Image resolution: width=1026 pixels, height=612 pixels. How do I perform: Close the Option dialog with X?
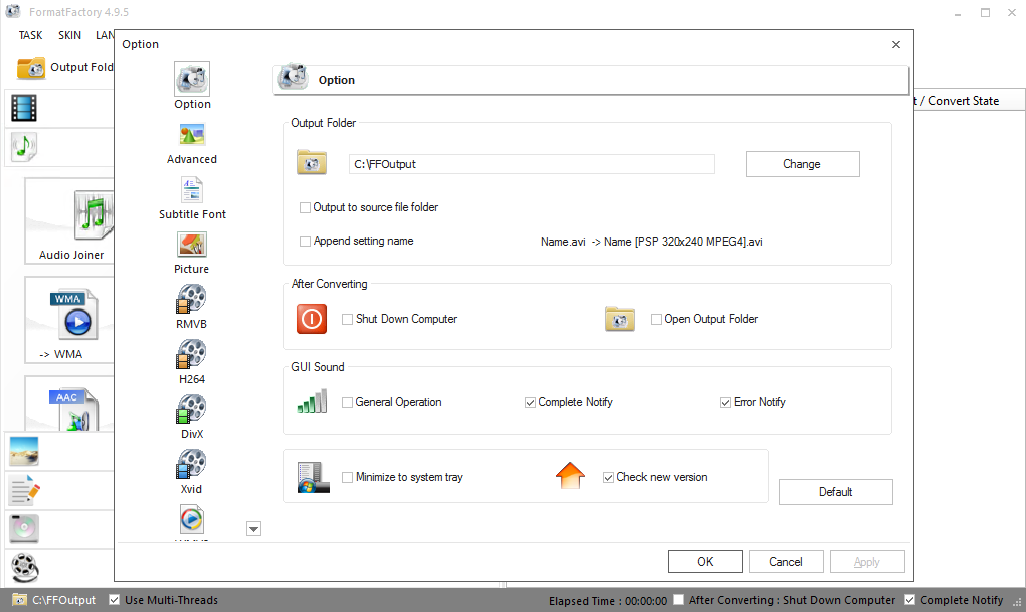click(x=896, y=45)
